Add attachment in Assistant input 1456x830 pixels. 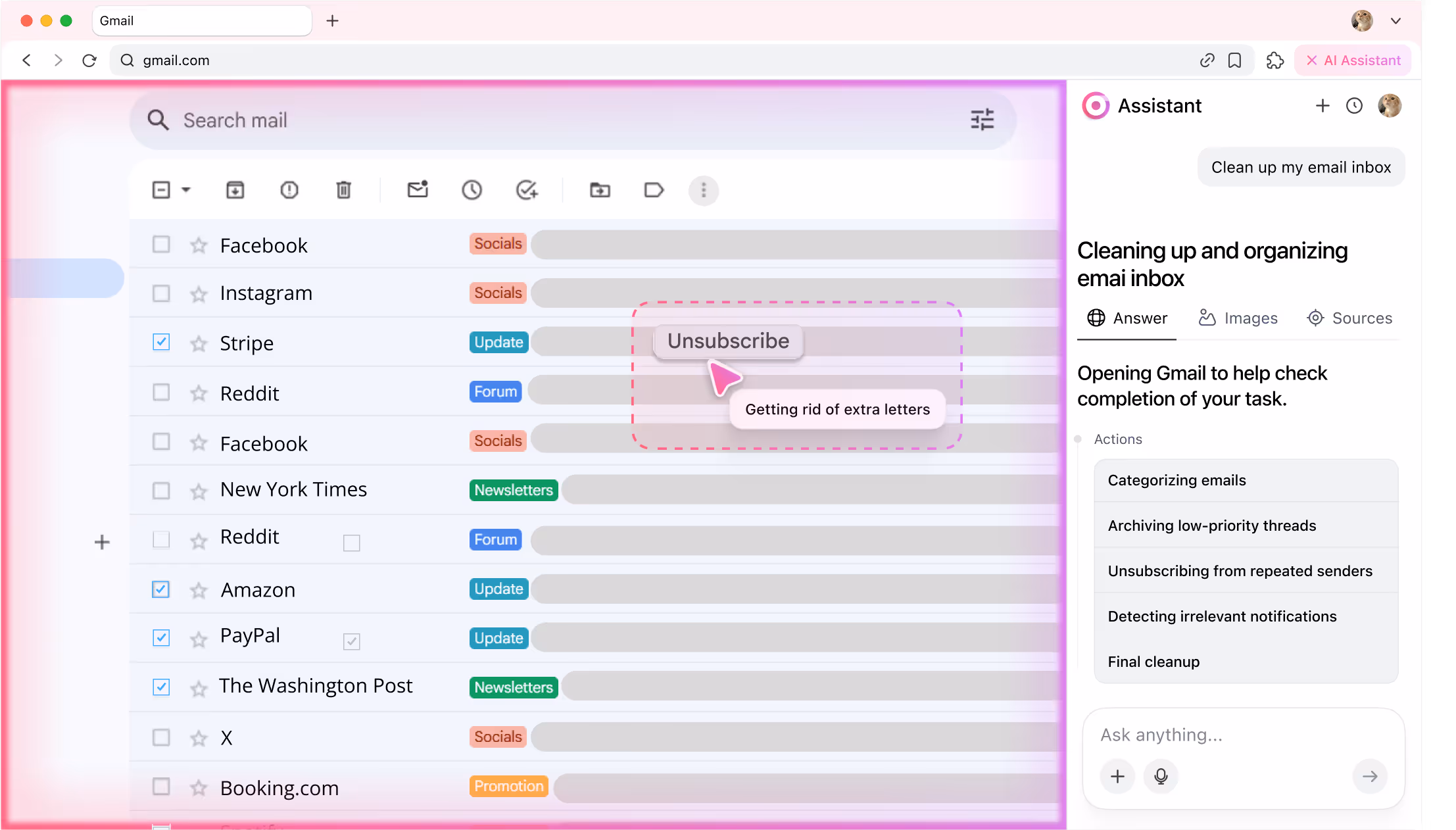(x=1117, y=777)
